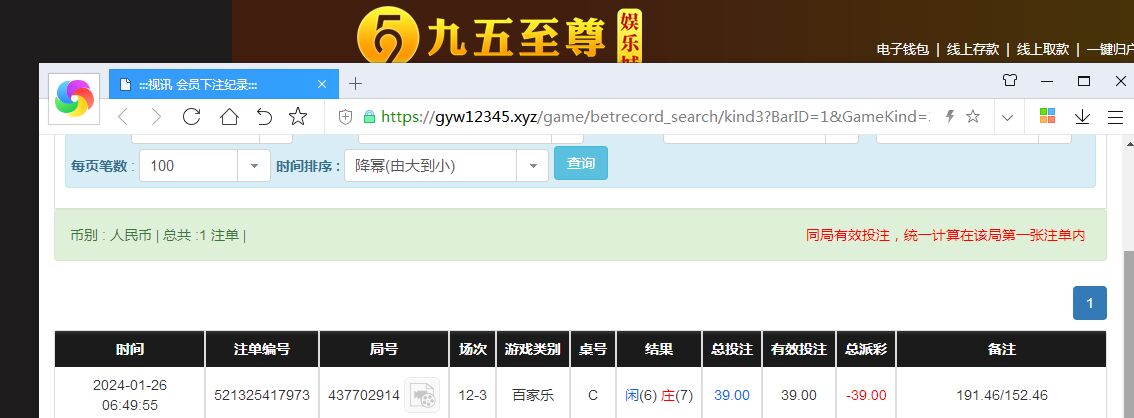
Task: Click the 2024-01-26 06:49:55 time cell
Action: 130,396
